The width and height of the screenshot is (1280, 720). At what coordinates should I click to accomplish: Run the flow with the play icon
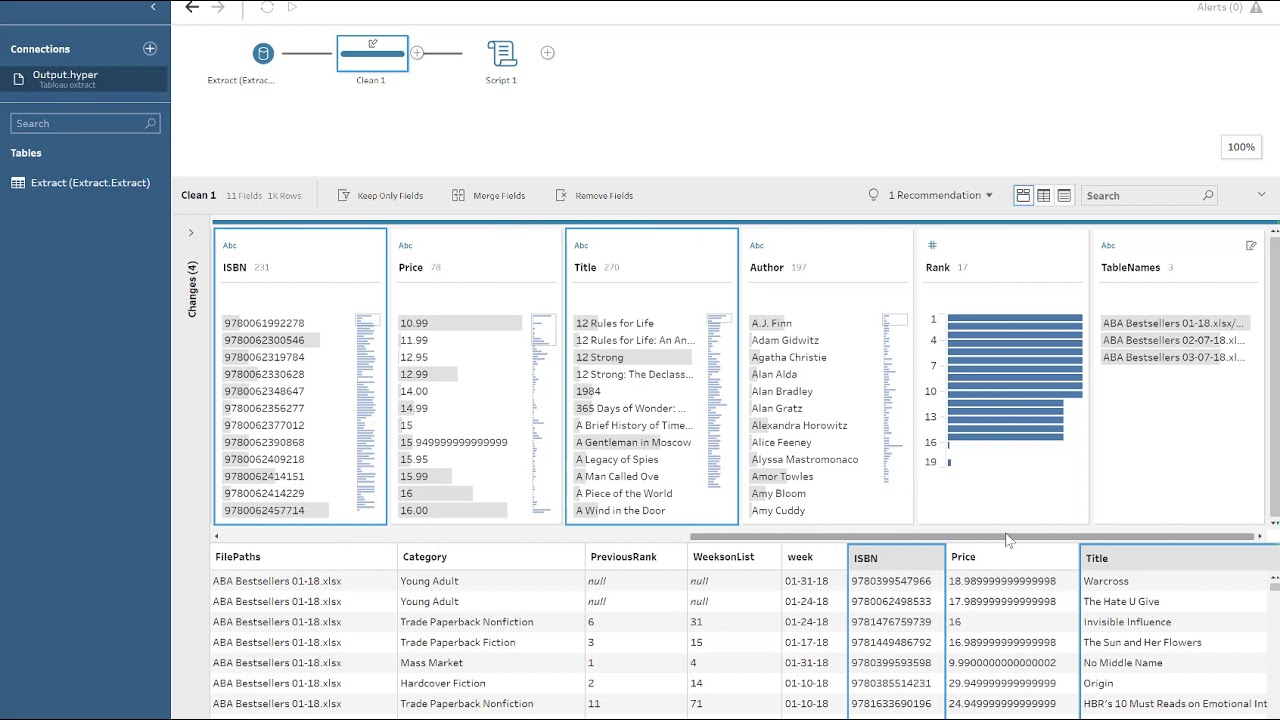292,7
